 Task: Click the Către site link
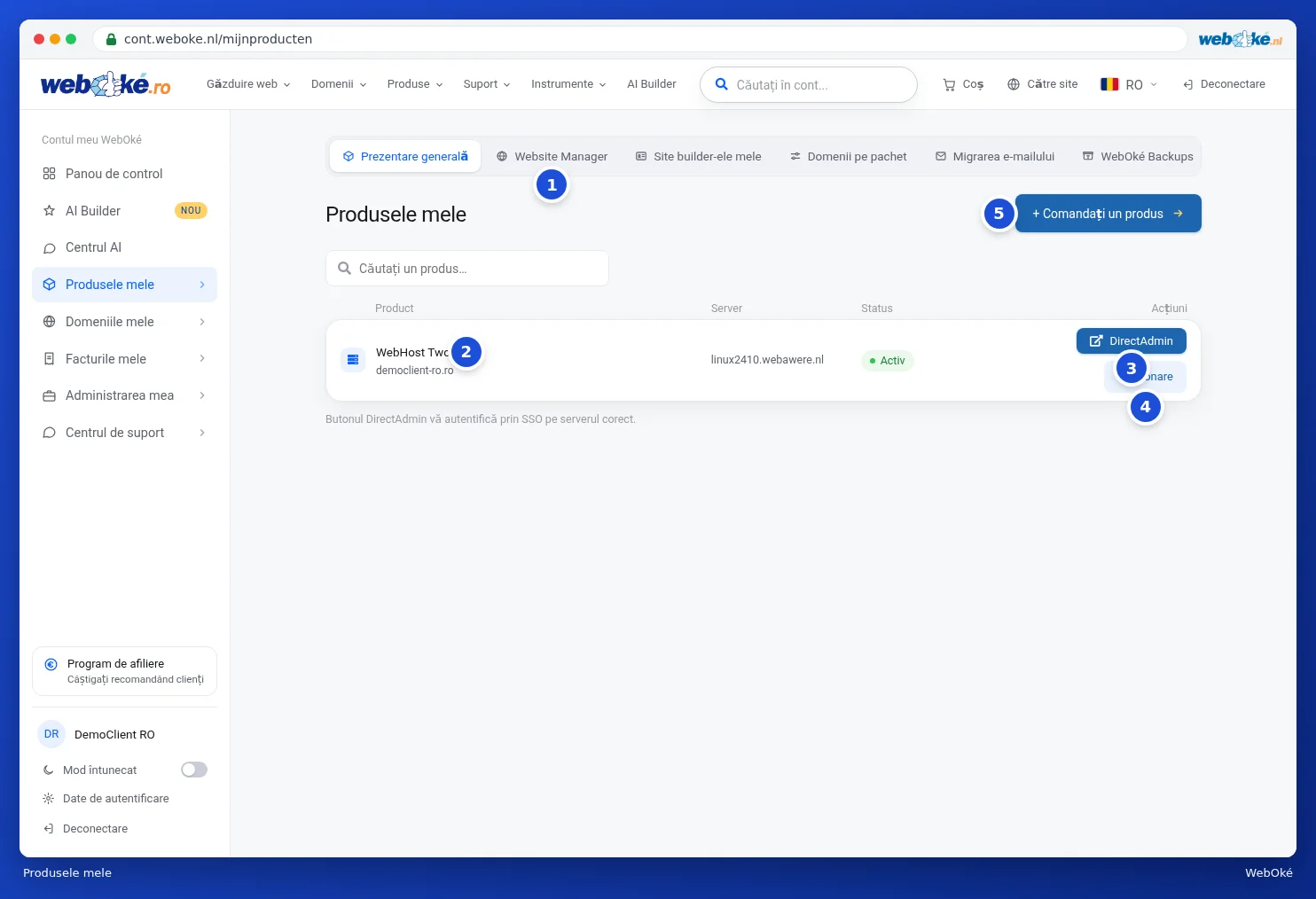pos(1043,84)
